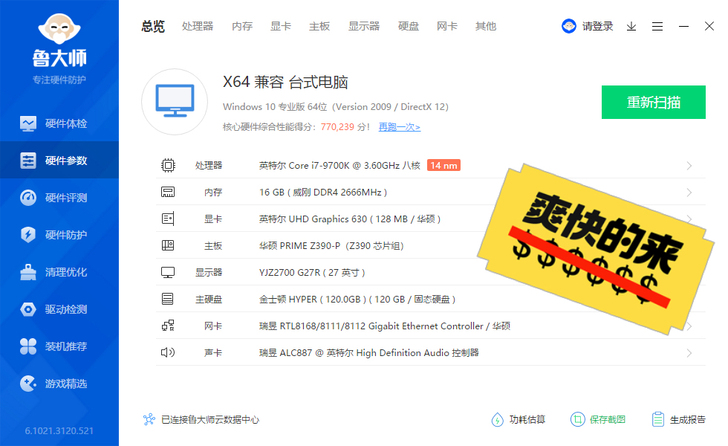
Task: Switch to the 网卡 tab
Action: pyautogui.click(x=447, y=26)
